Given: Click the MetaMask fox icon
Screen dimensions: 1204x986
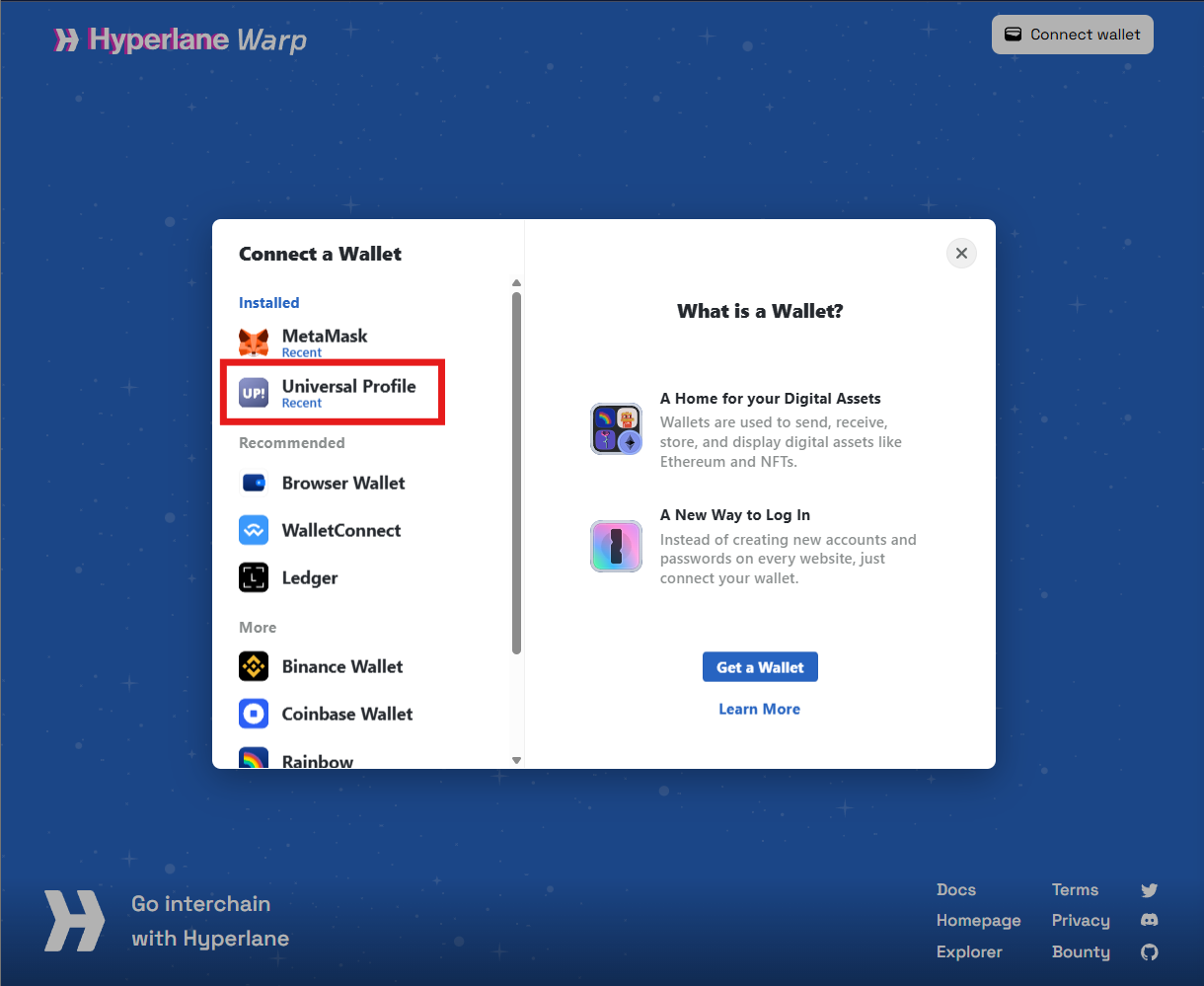Looking at the screenshot, I should tap(254, 342).
